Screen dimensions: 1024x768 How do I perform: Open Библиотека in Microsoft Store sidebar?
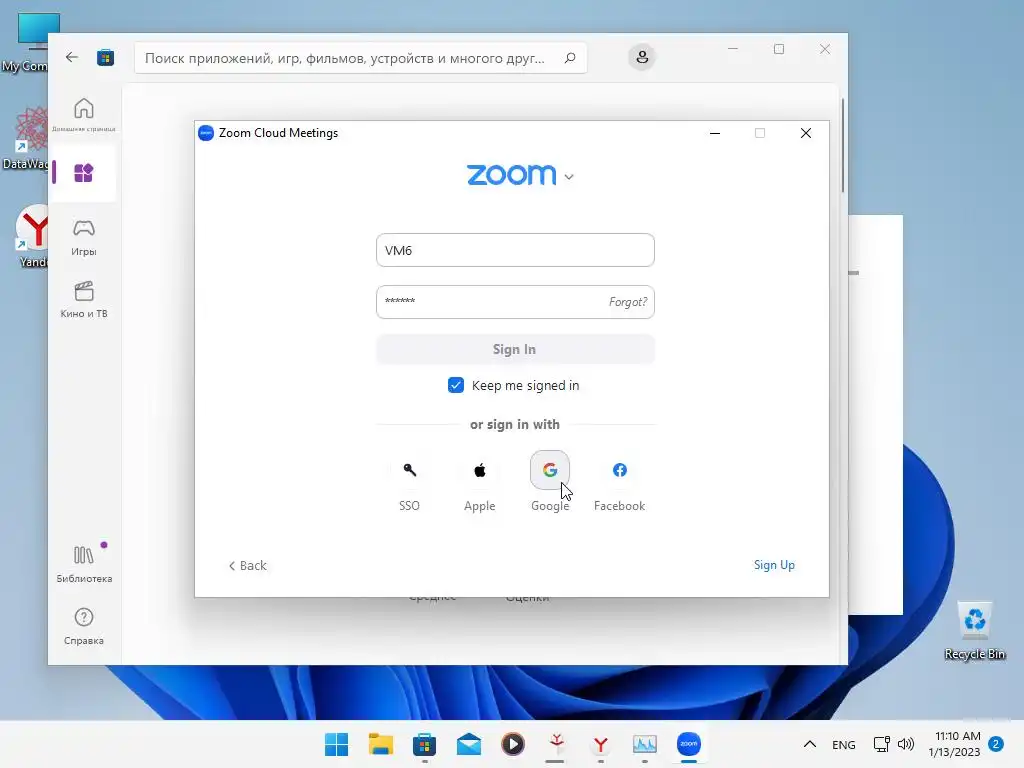point(84,564)
